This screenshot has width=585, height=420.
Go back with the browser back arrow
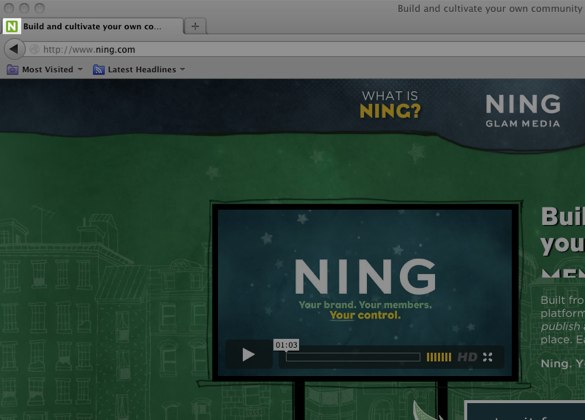click(14, 49)
